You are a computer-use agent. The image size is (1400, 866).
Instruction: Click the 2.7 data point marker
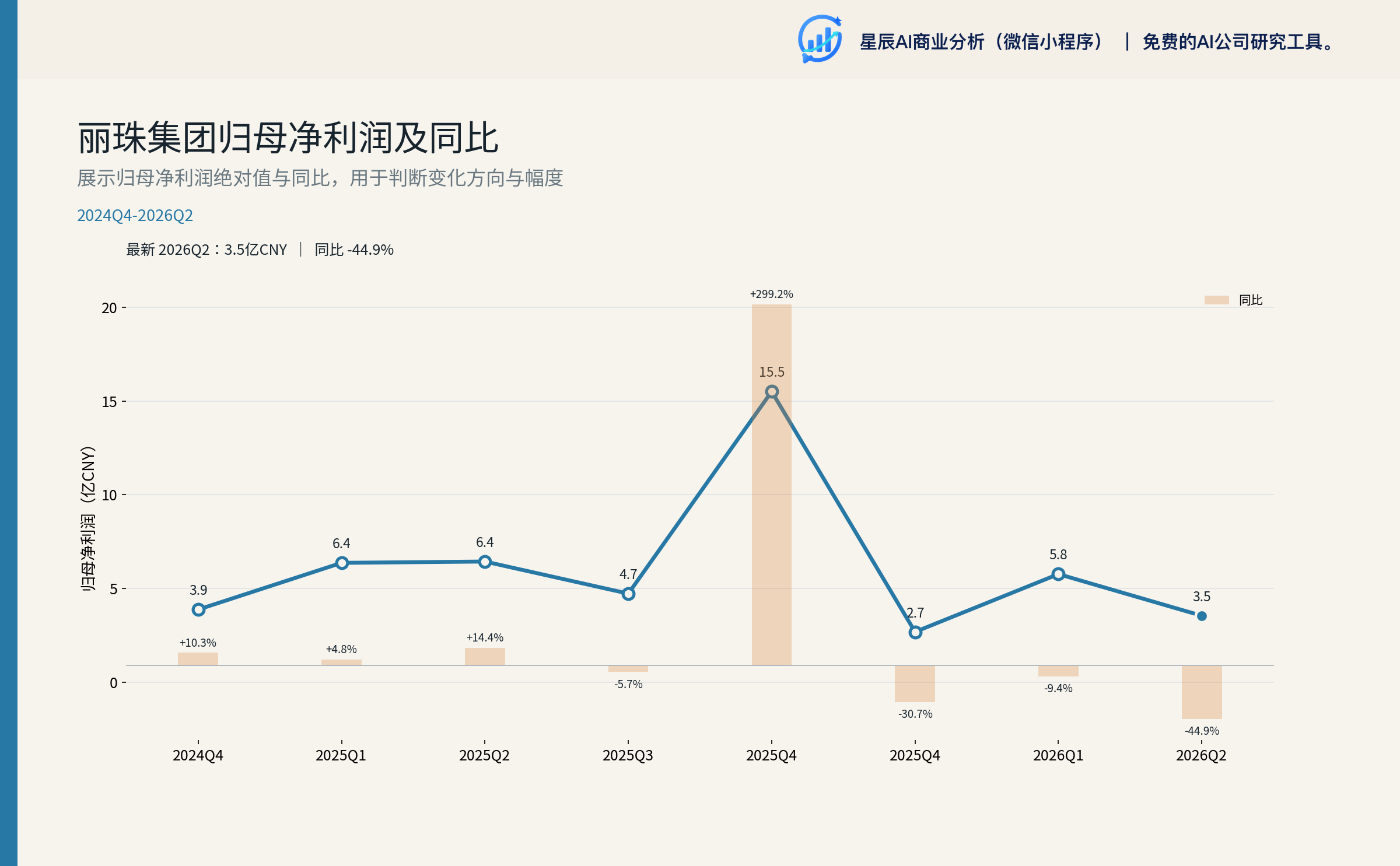[x=915, y=632]
